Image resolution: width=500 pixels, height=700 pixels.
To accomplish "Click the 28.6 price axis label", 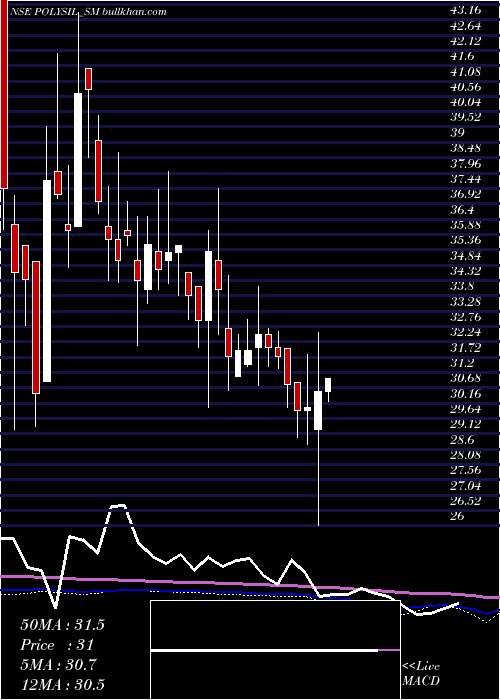I will click(463, 439).
